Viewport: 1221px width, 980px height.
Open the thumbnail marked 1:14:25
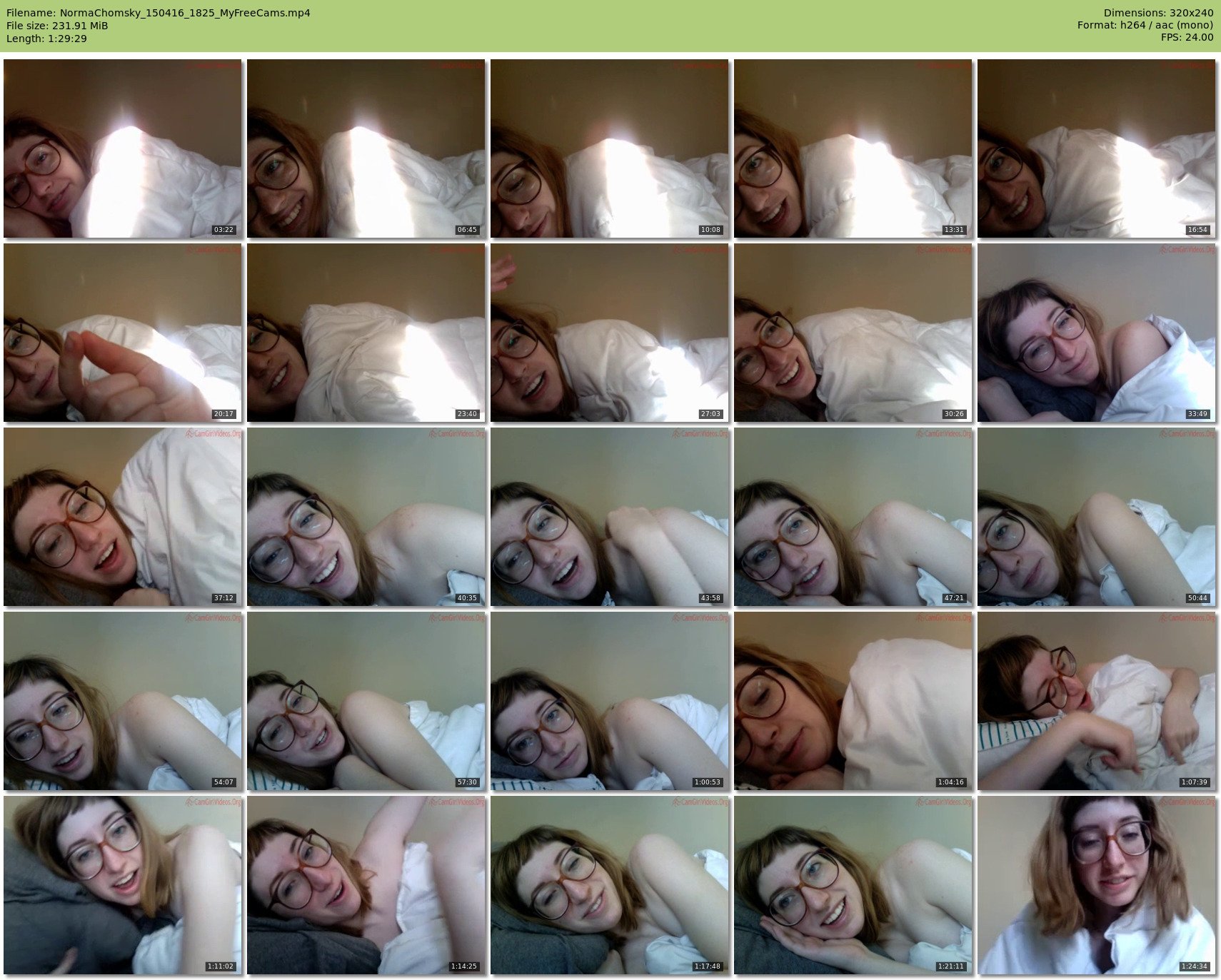[x=366, y=885]
